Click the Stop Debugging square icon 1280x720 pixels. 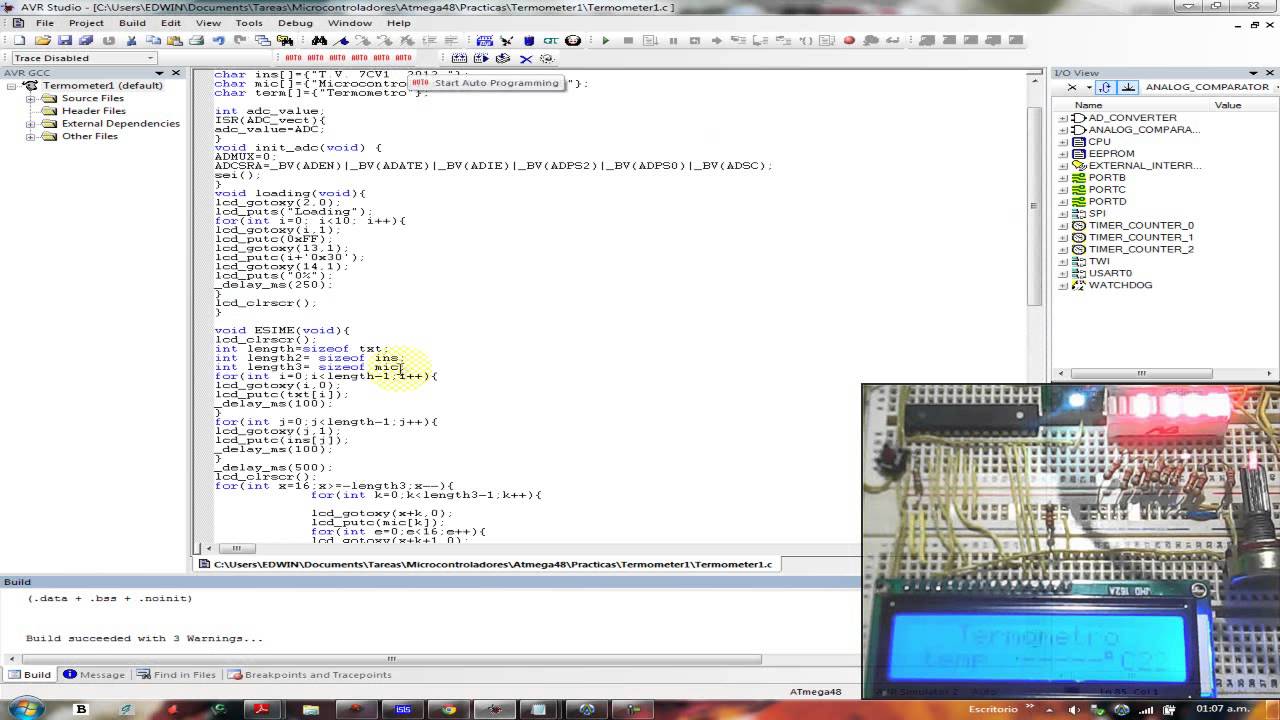point(628,41)
